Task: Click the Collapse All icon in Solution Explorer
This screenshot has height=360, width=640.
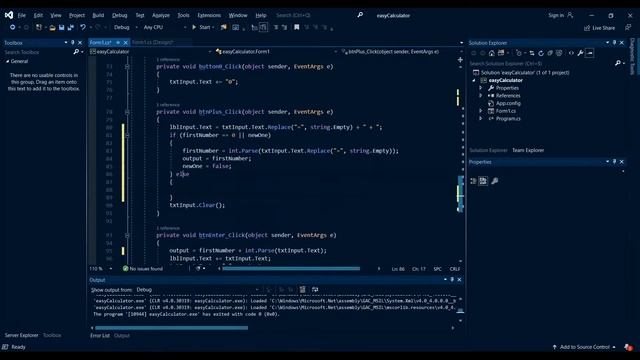Action: coord(550,53)
